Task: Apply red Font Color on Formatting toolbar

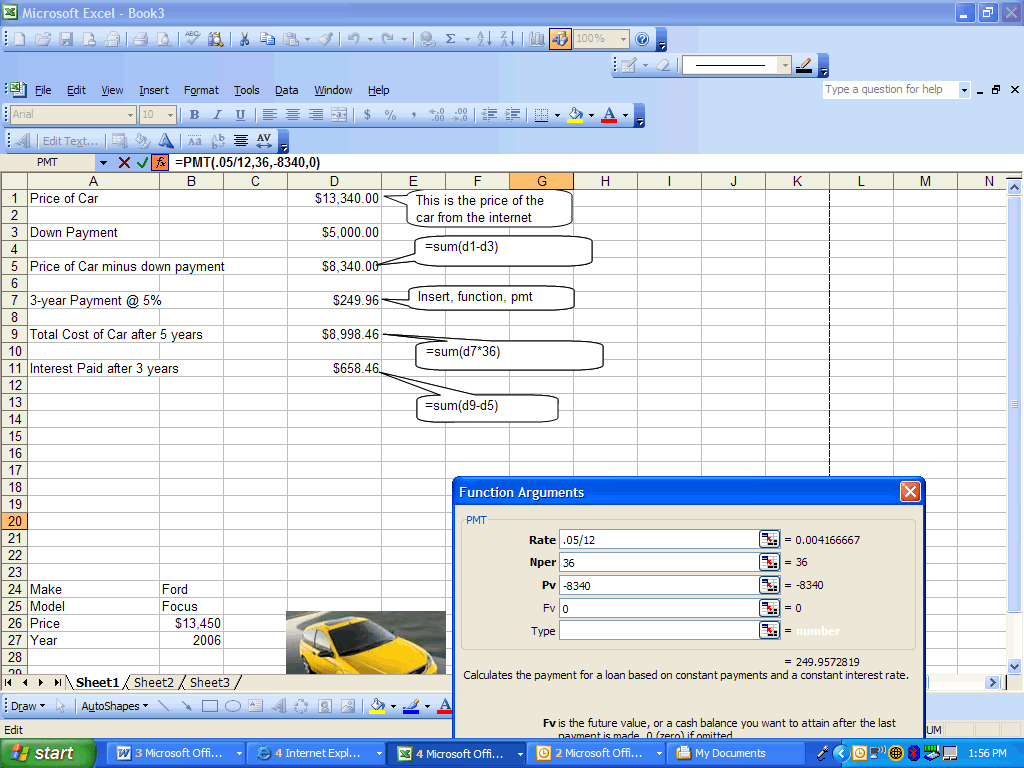Action: pos(609,115)
